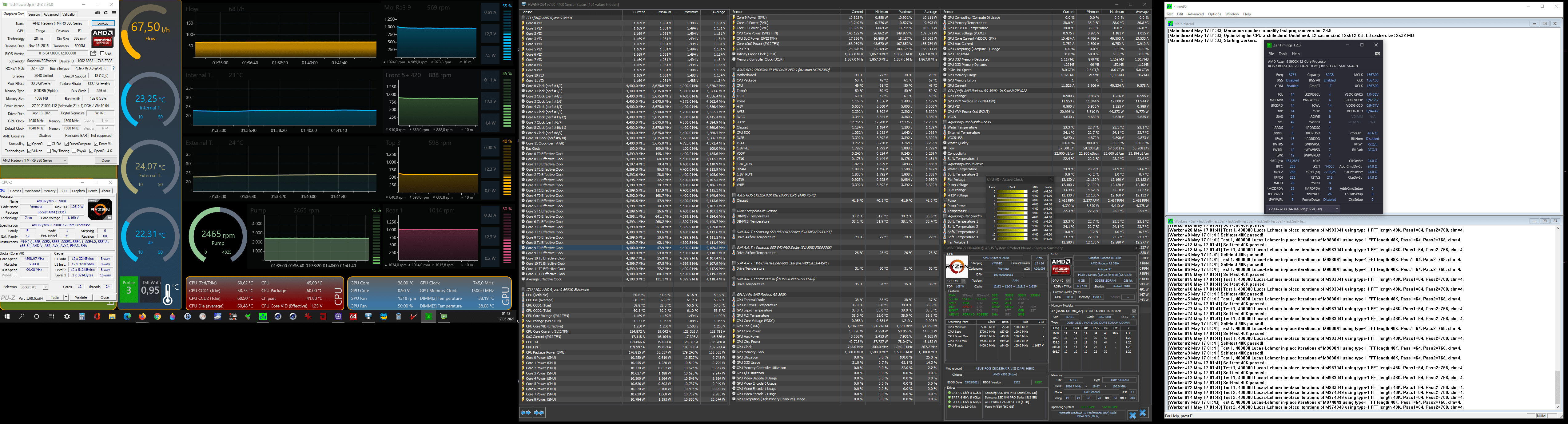Open Task View on the taskbar

coord(52,316)
